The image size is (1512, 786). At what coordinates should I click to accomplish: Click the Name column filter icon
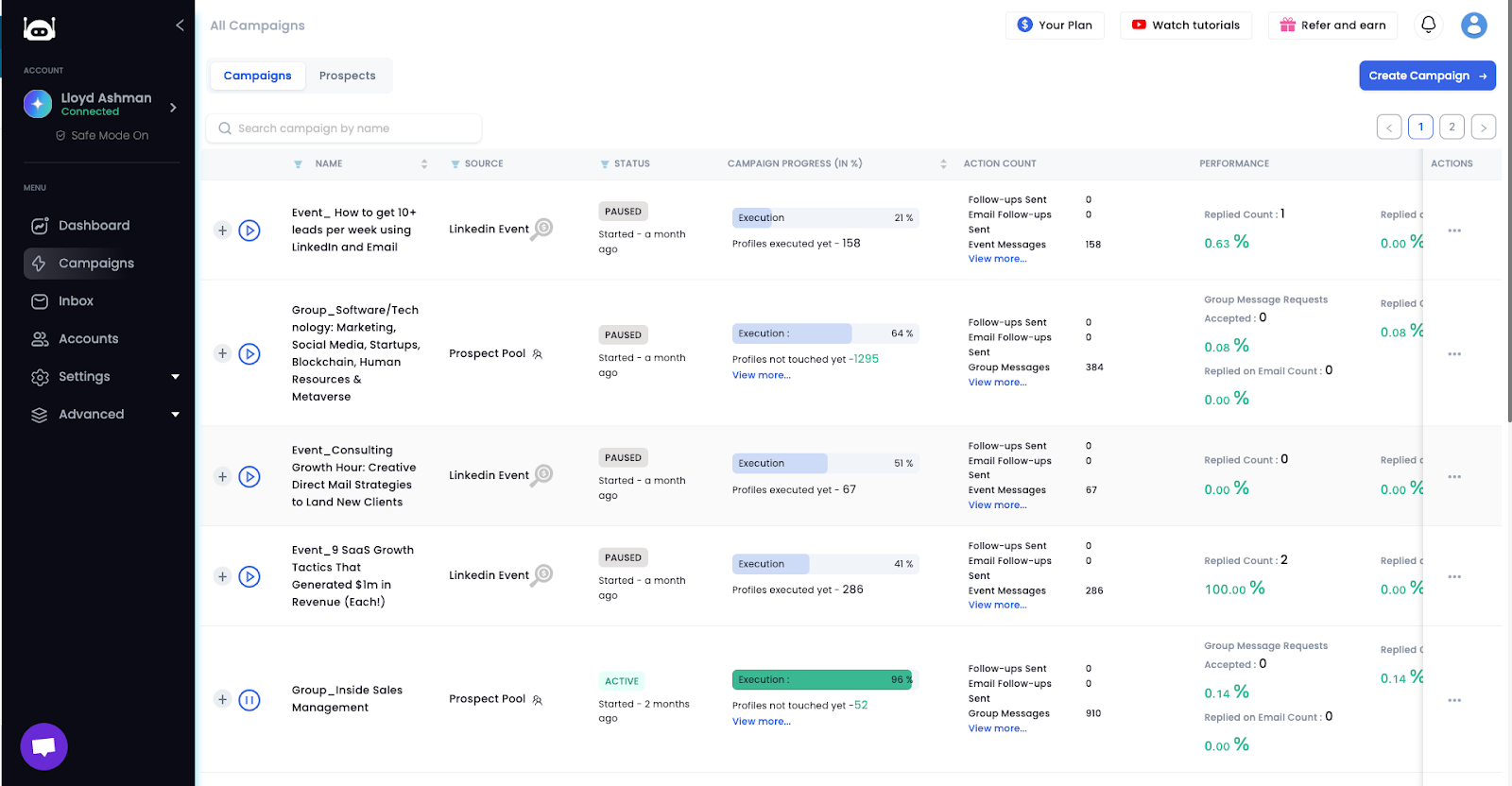point(298,164)
